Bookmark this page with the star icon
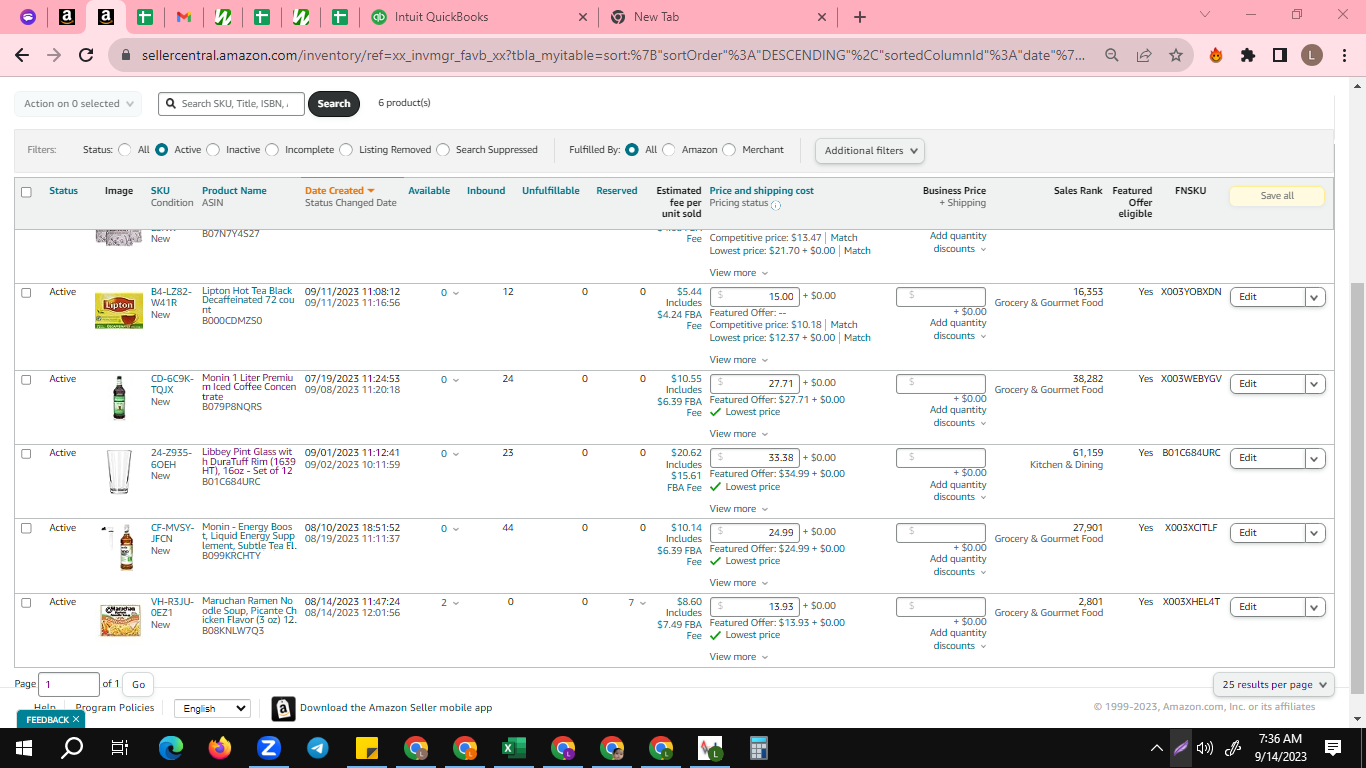1366x768 pixels. click(1176, 56)
